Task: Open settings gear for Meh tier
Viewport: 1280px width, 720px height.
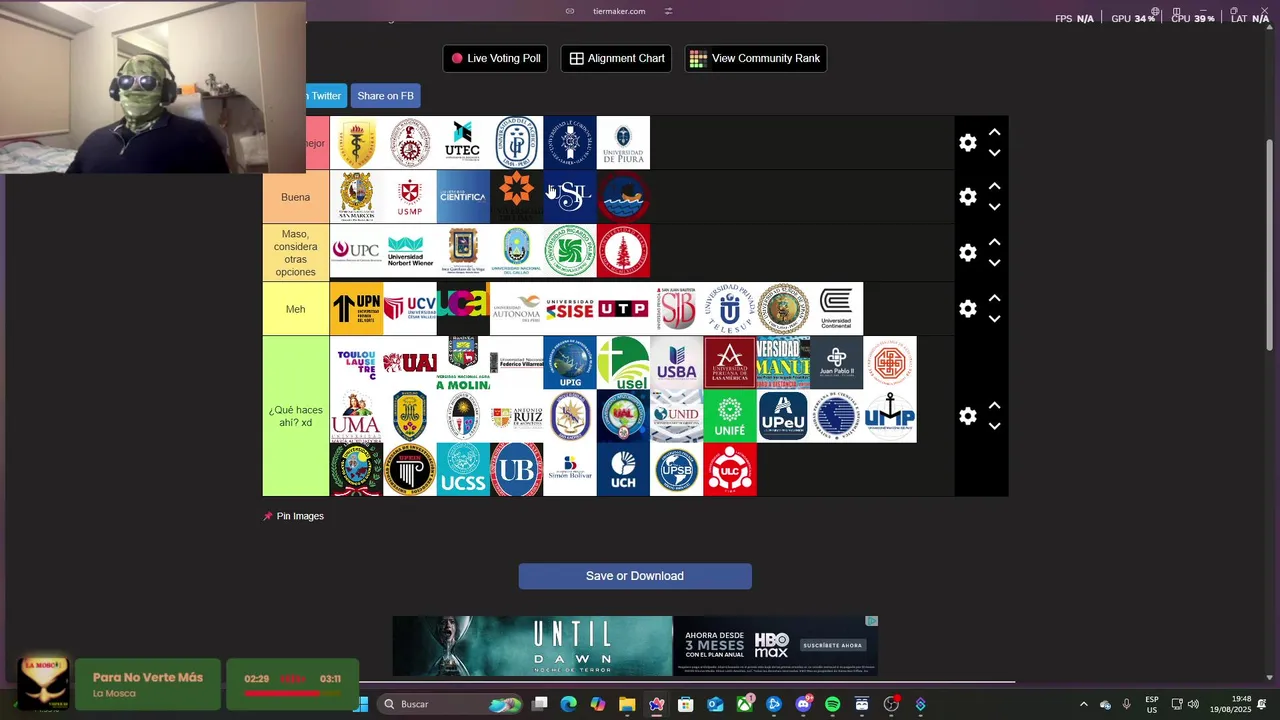Action: [967, 309]
